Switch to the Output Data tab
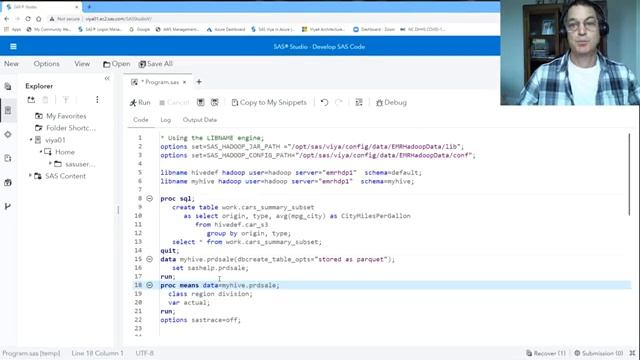The width and height of the screenshot is (640, 360). pyautogui.click(x=200, y=120)
